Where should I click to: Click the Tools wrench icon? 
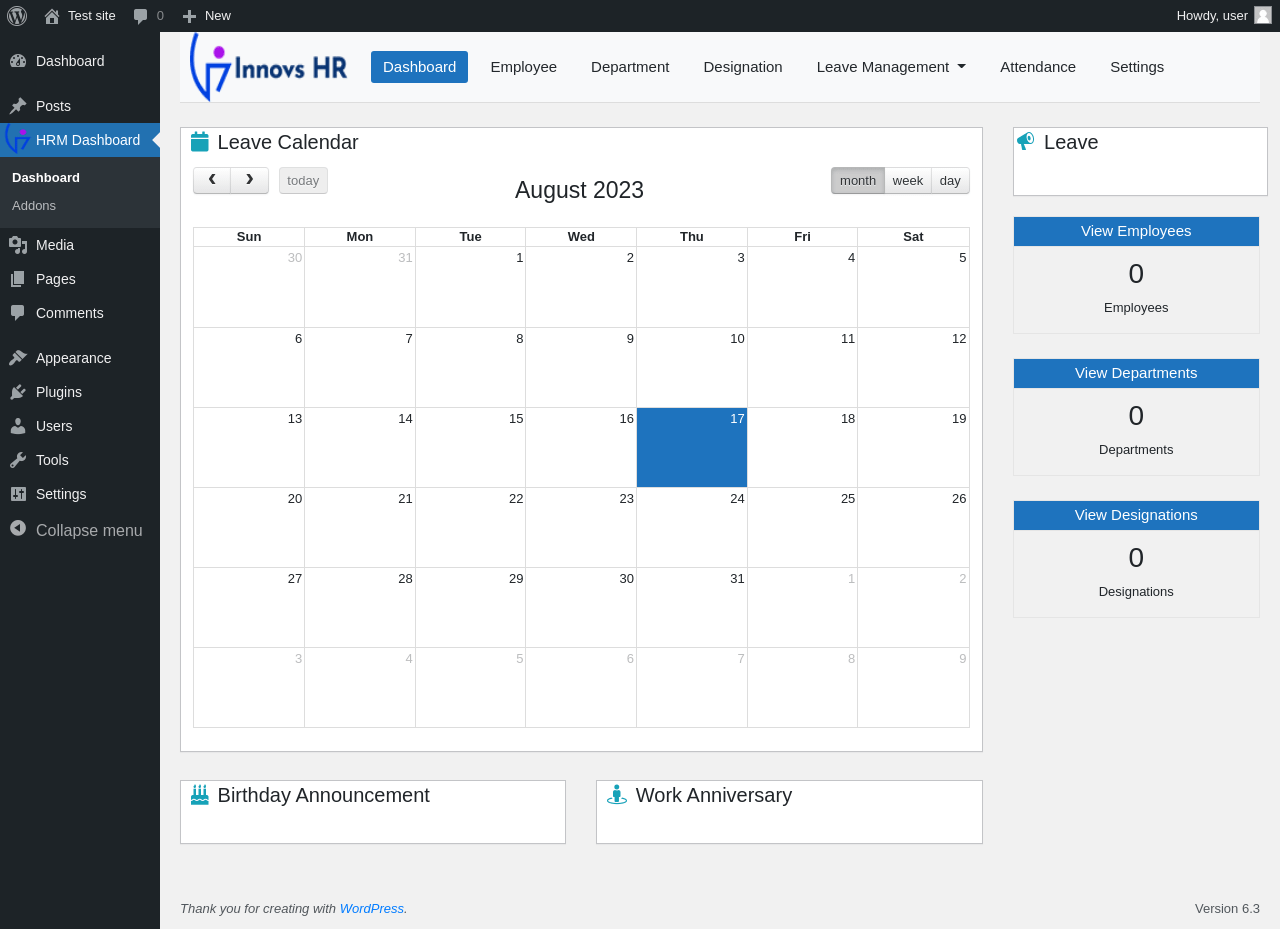point(18,460)
